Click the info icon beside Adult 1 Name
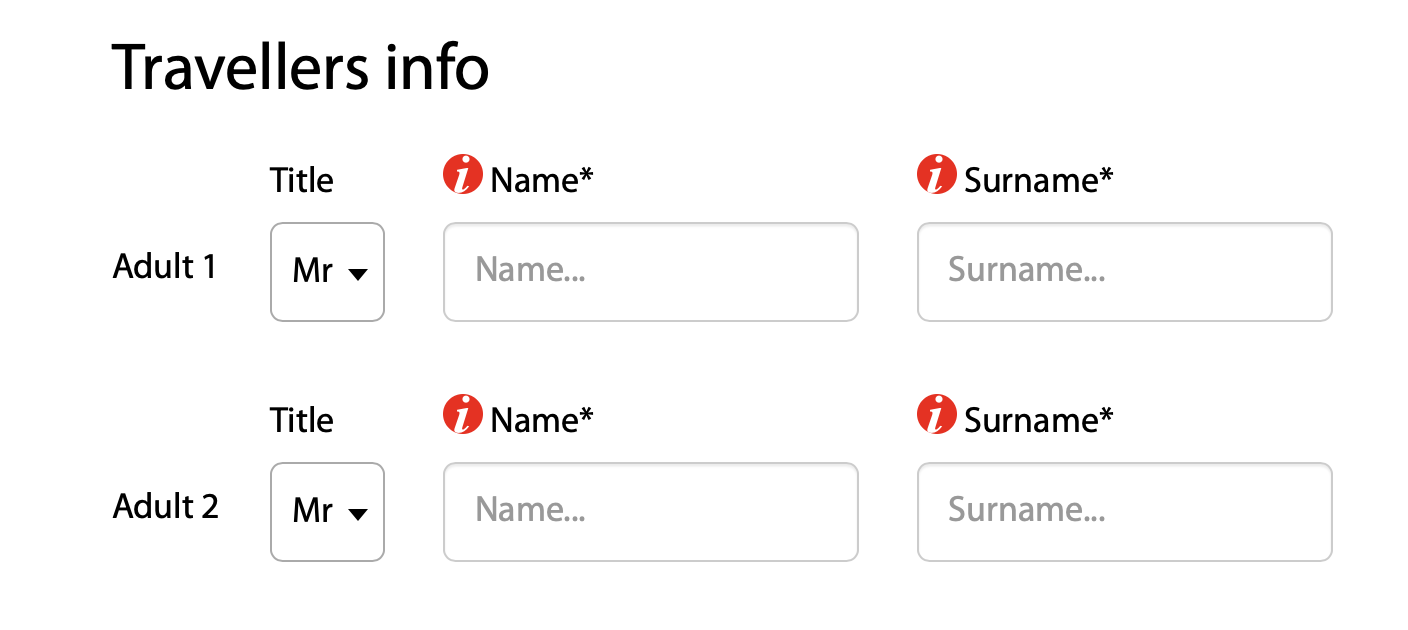This screenshot has width=1408, height=630. pyautogui.click(x=463, y=175)
